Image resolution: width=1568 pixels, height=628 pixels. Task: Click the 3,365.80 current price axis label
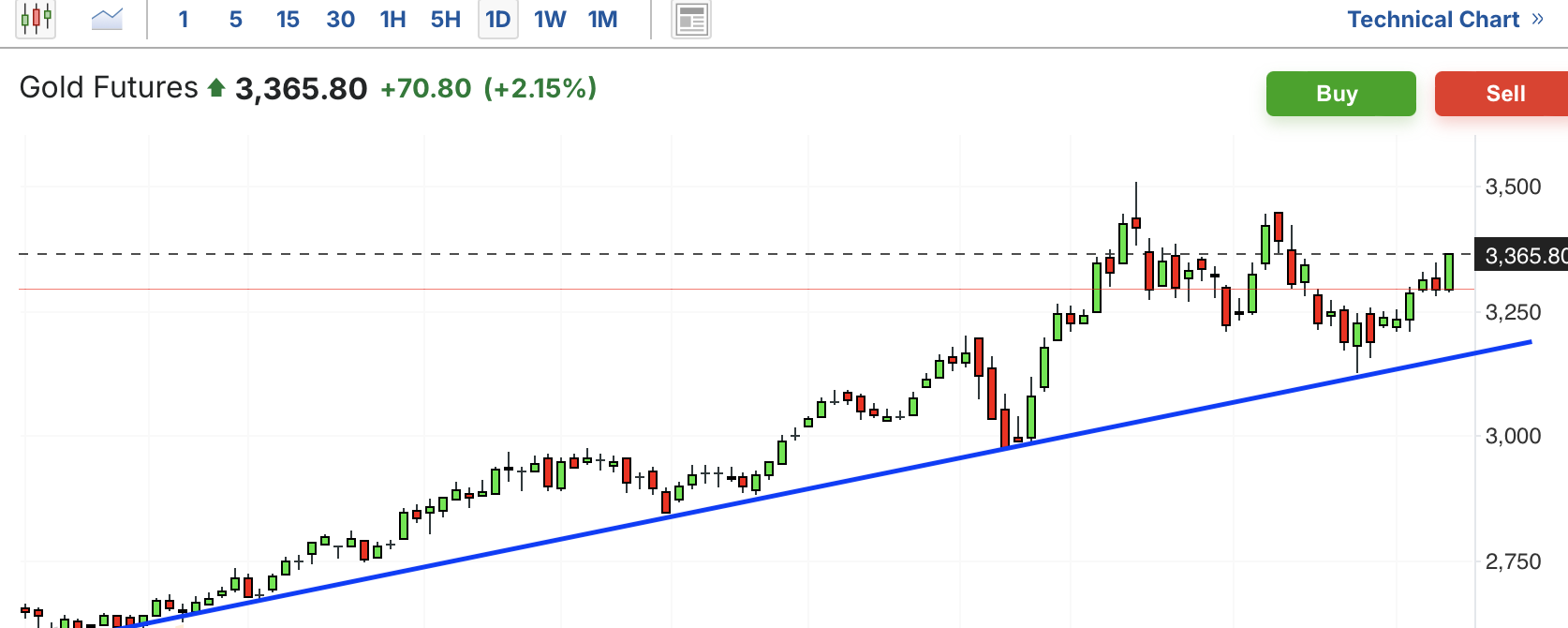point(1522,255)
